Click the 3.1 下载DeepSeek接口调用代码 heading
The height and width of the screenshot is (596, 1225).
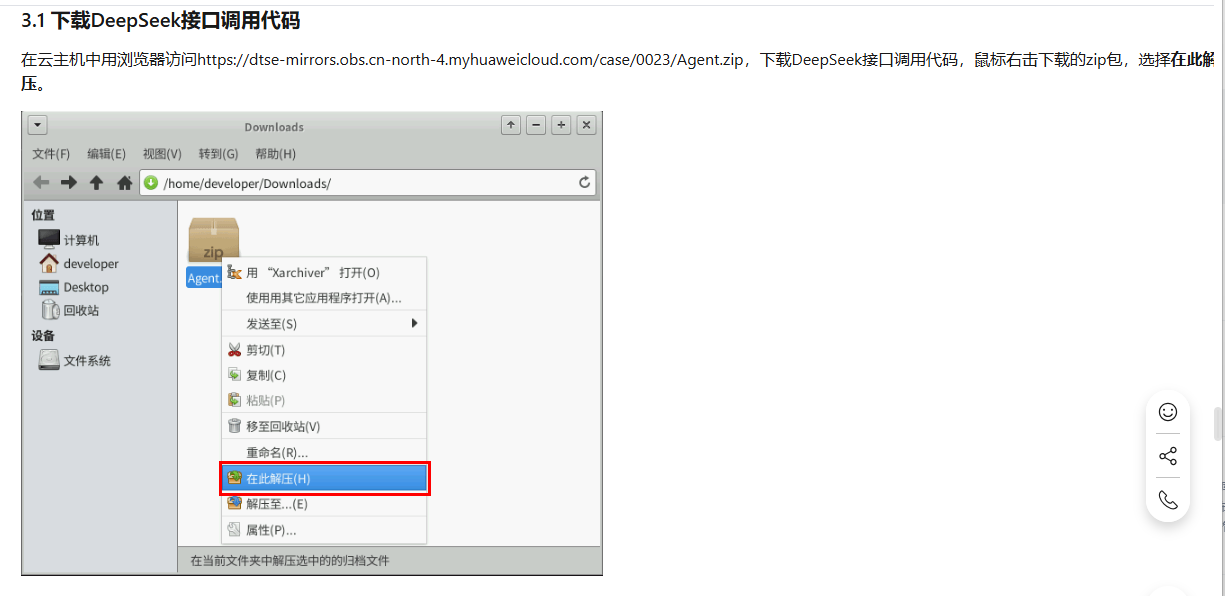(161, 21)
